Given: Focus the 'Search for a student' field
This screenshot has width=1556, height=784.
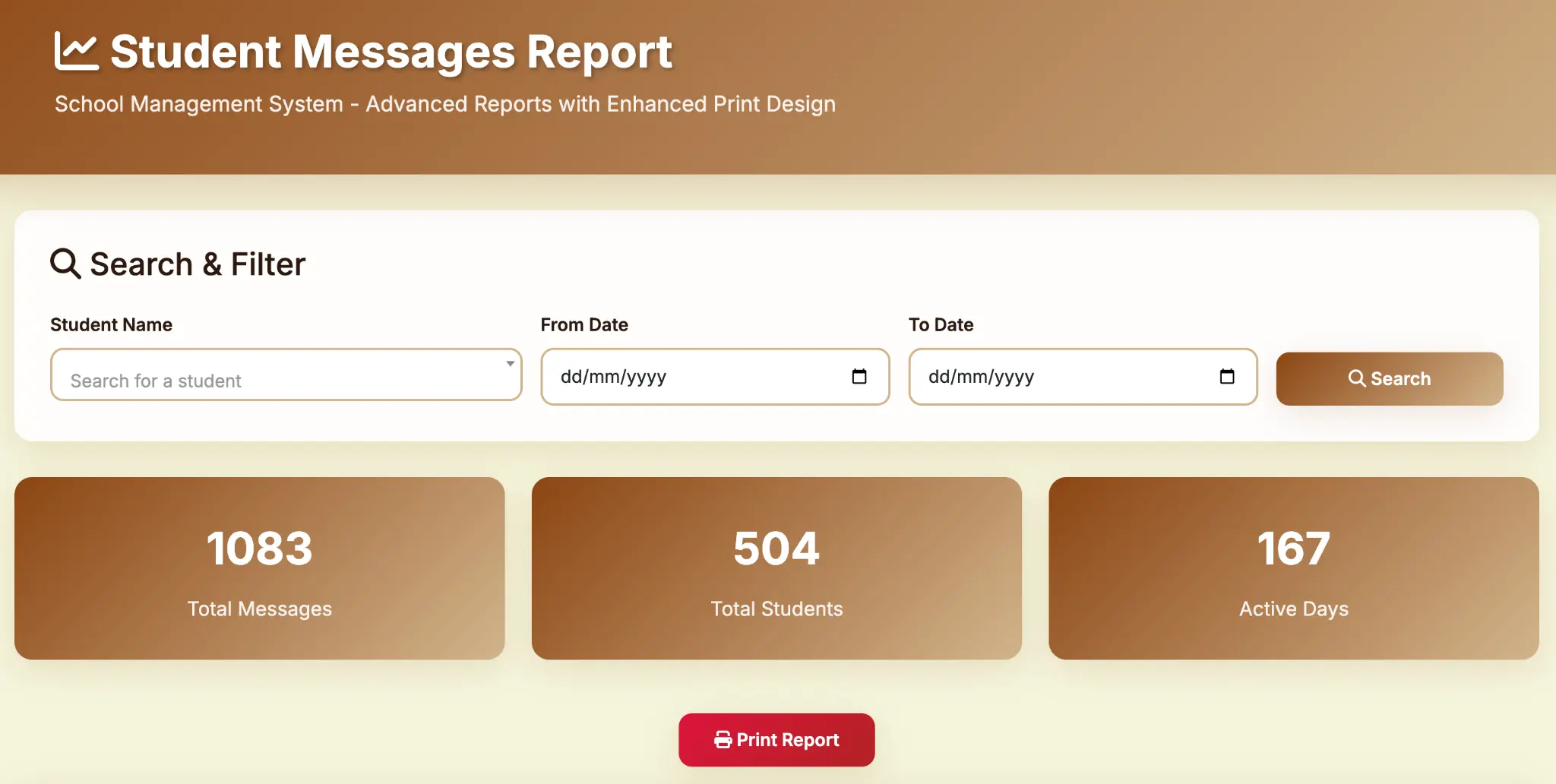Looking at the screenshot, I should pyautogui.click(x=274, y=380).
